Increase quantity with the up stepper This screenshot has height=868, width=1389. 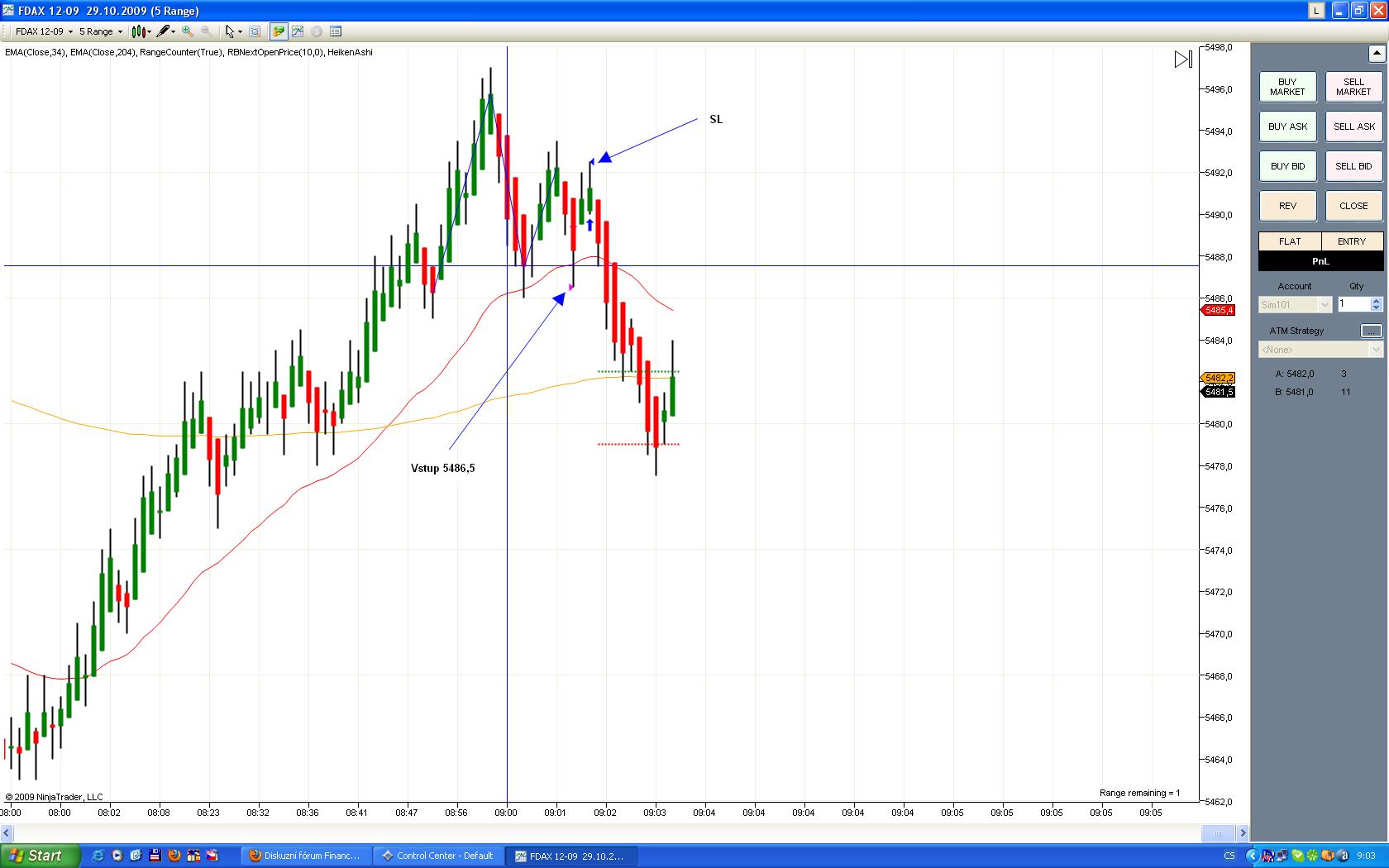[1377, 301]
